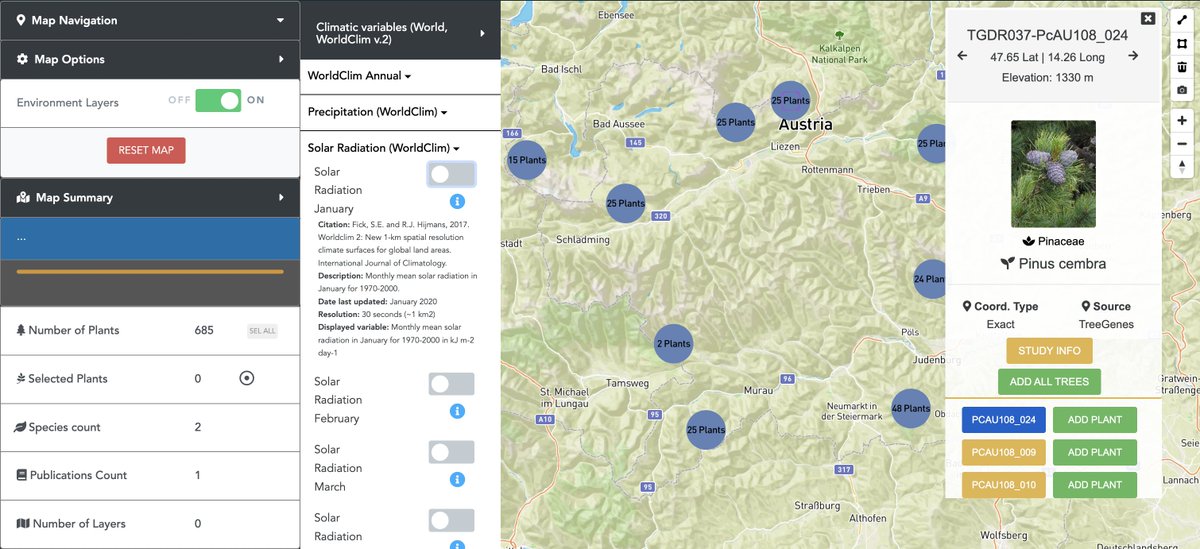Collapse the Solar Radiation (WorldClim) dropdown
Screen dimensions: 1200x549
383,148
